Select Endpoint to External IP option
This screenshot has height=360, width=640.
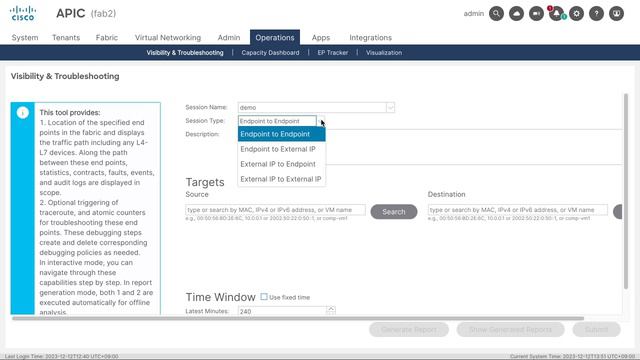(x=282, y=149)
